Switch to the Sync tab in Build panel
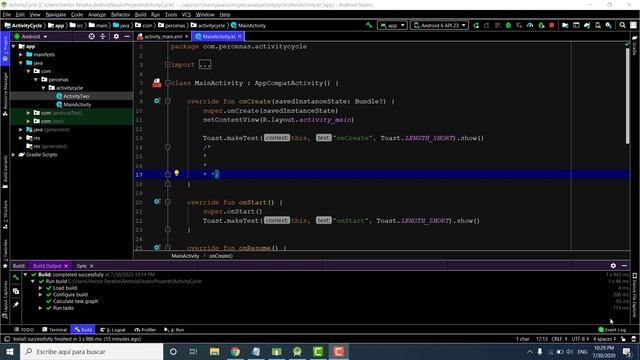The image size is (640, 360). tap(82, 266)
